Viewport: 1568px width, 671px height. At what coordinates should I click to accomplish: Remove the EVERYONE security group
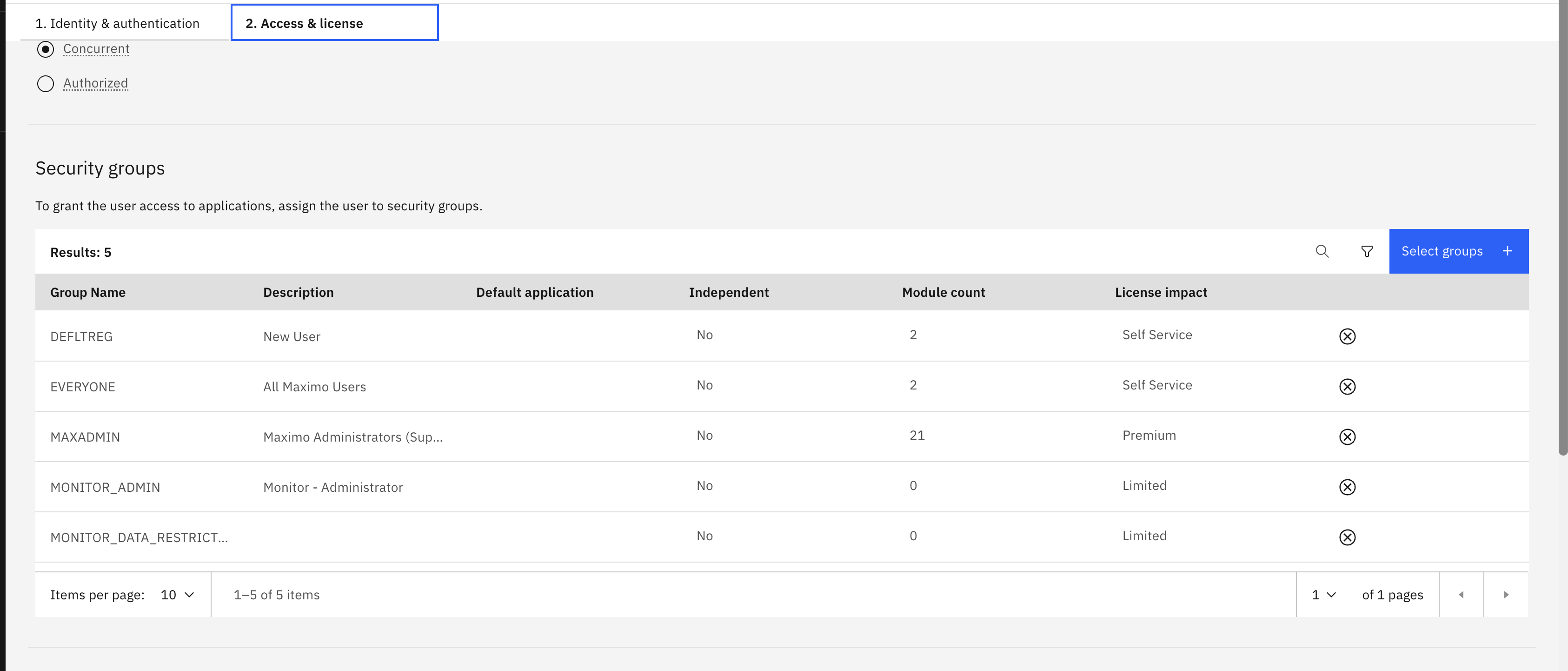[1347, 387]
